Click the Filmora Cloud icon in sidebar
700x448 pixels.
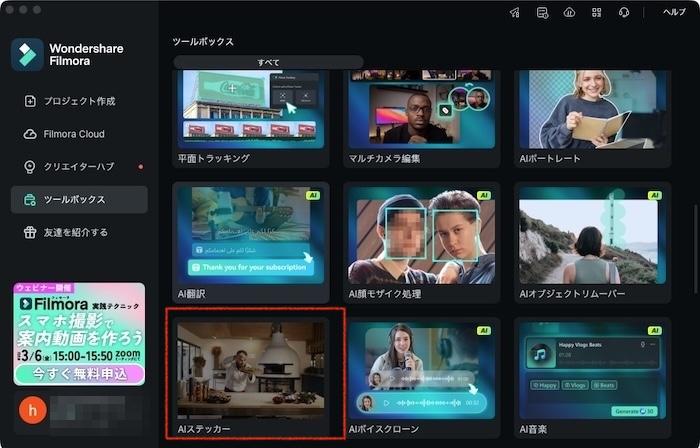[30, 134]
